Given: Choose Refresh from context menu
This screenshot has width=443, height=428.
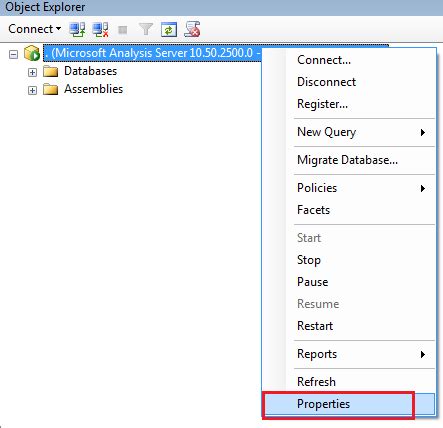Looking at the screenshot, I should [349, 382].
